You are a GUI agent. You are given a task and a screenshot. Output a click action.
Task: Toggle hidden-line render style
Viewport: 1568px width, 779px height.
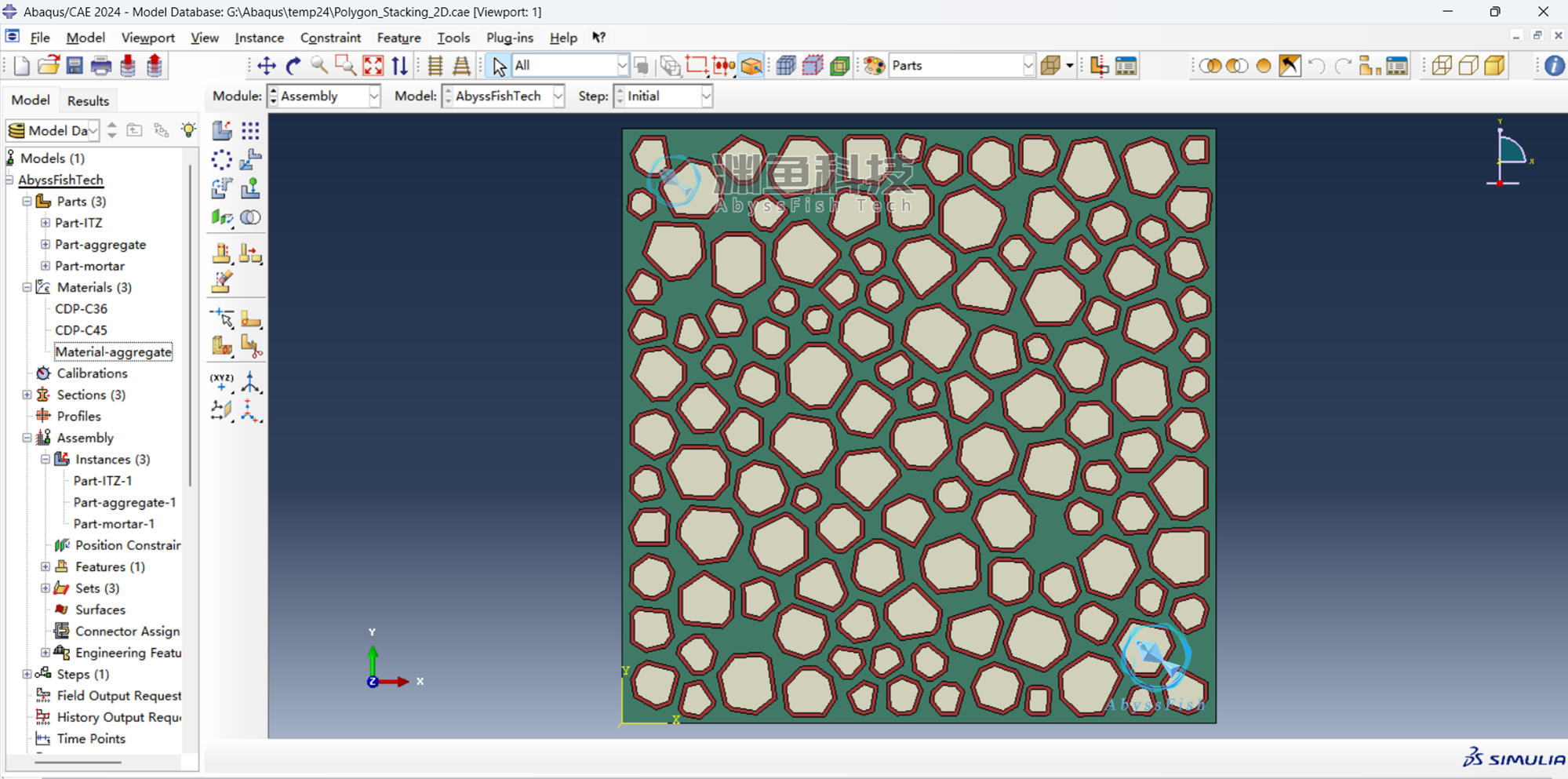click(x=1468, y=66)
